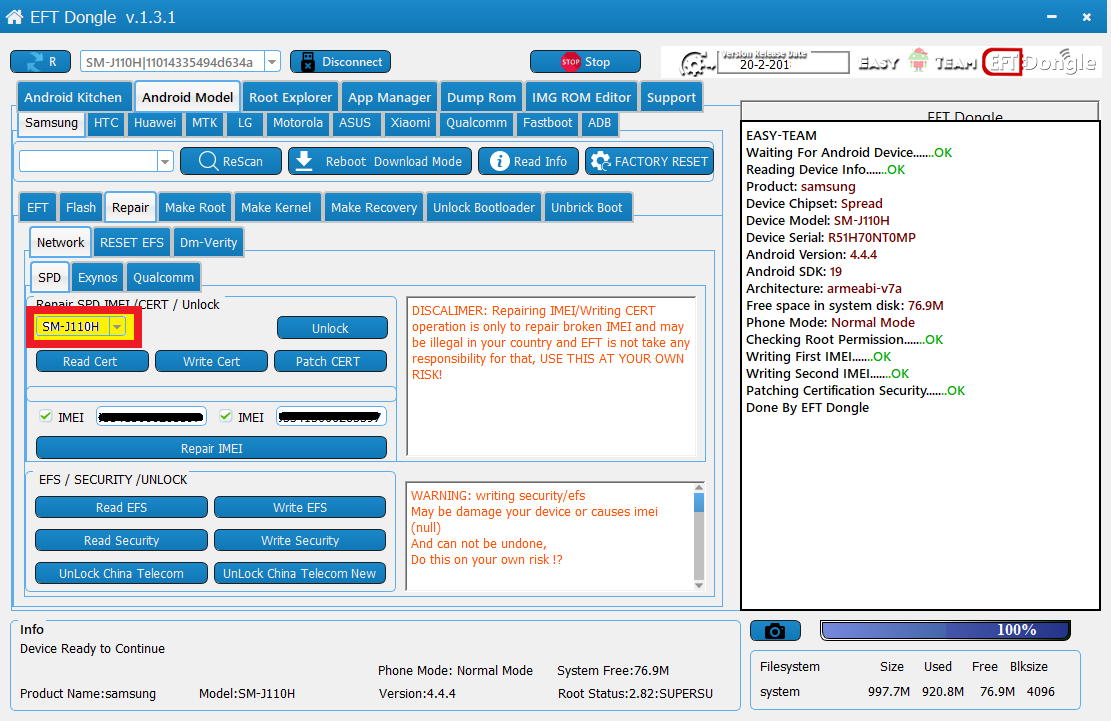Click the Read Info icon

tap(498, 161)
